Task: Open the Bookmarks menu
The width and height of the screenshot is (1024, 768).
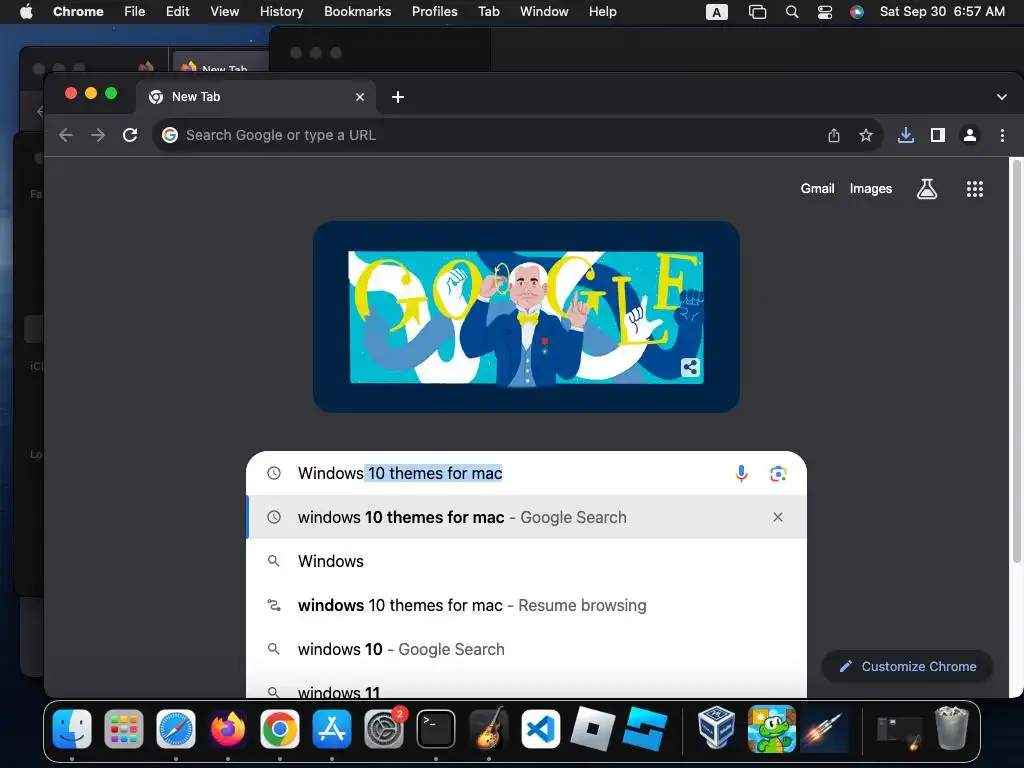Action: 357,12
